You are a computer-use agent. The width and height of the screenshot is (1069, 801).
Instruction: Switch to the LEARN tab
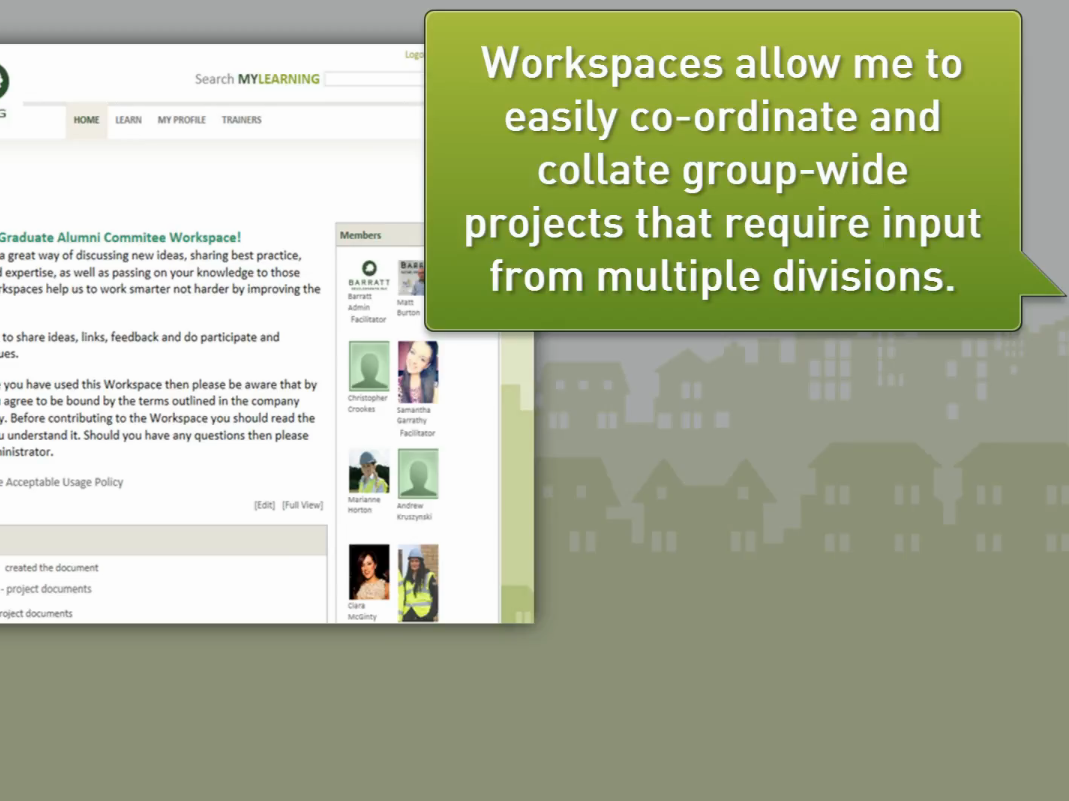coord(128,120)
